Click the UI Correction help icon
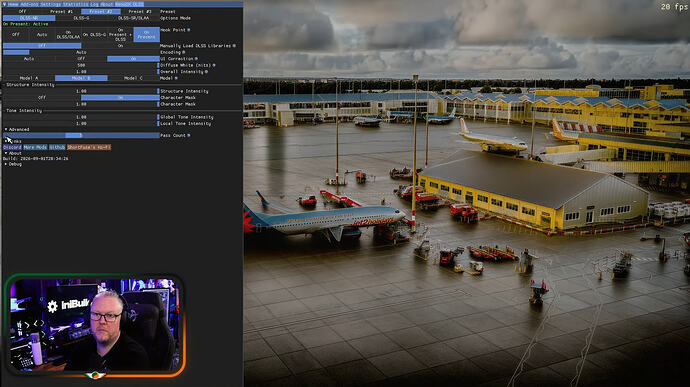The width and height of the screenshot is (690, 387). 196,59
